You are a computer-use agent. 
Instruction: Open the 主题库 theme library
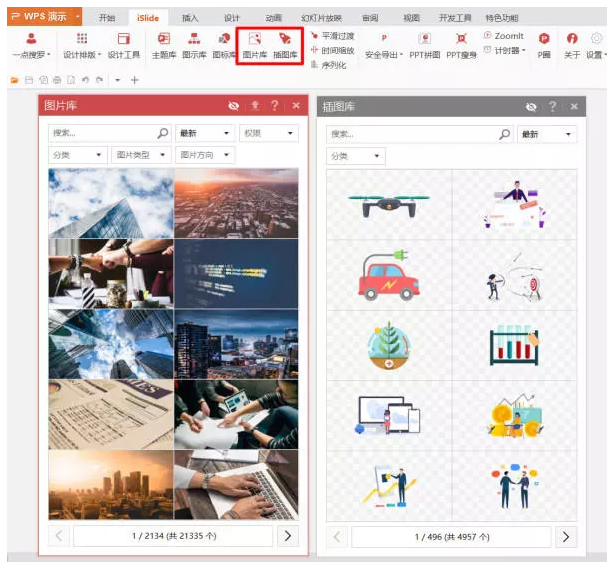click(x=164, y=45)
